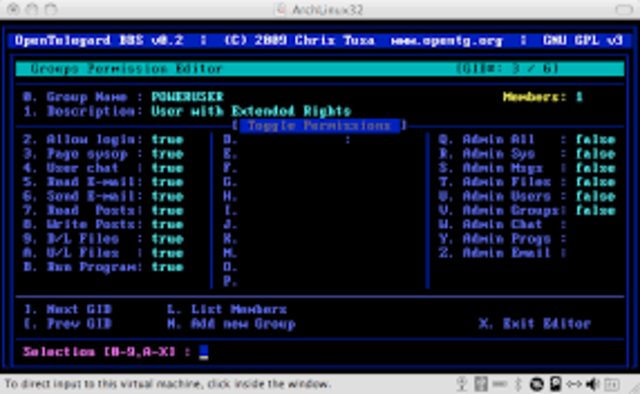
Task: Click the 'Read Posts' true value
Action: pos(167,211)
